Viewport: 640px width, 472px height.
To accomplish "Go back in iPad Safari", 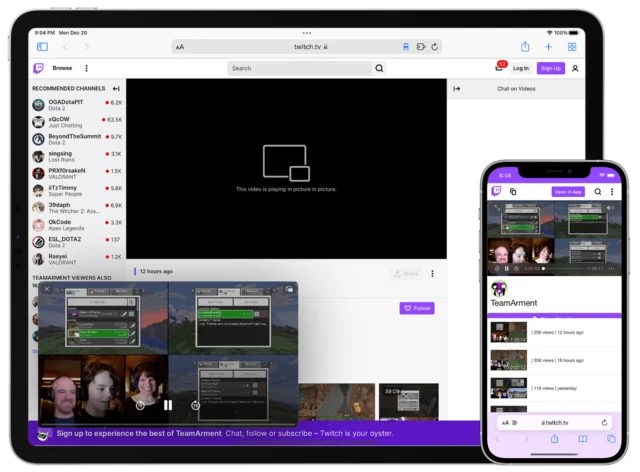I will tap(66, 47).
